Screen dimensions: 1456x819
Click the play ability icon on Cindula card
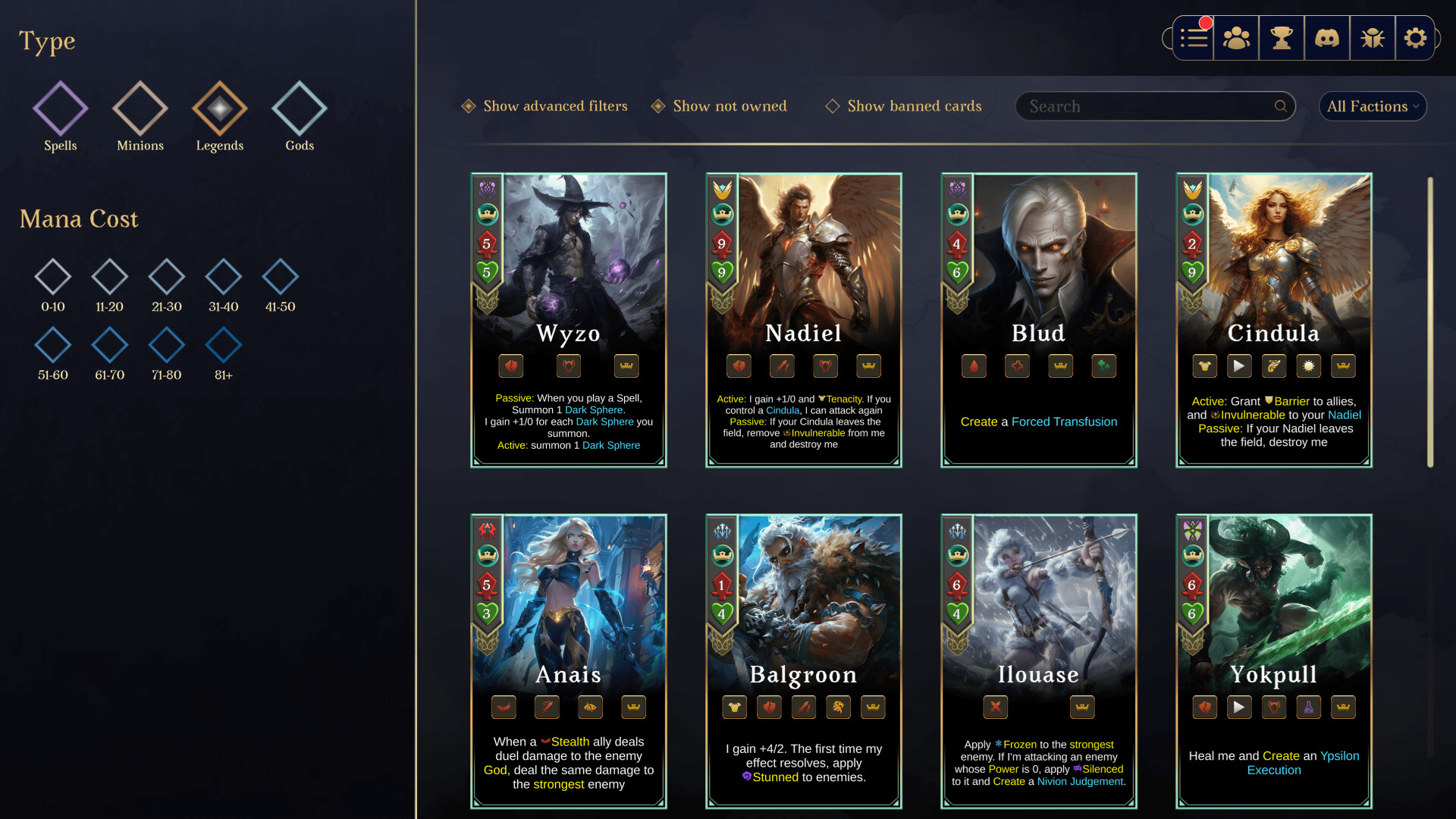[x=1239, y=366]
